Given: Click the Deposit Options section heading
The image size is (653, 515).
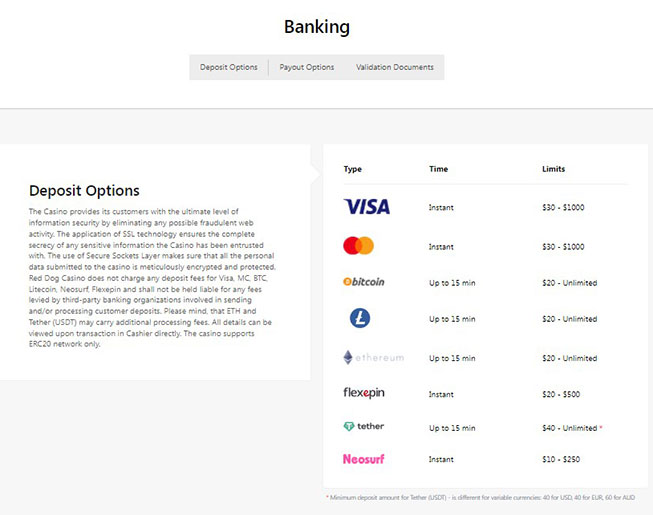Looking at the screenshot, I should click(84, 190).
